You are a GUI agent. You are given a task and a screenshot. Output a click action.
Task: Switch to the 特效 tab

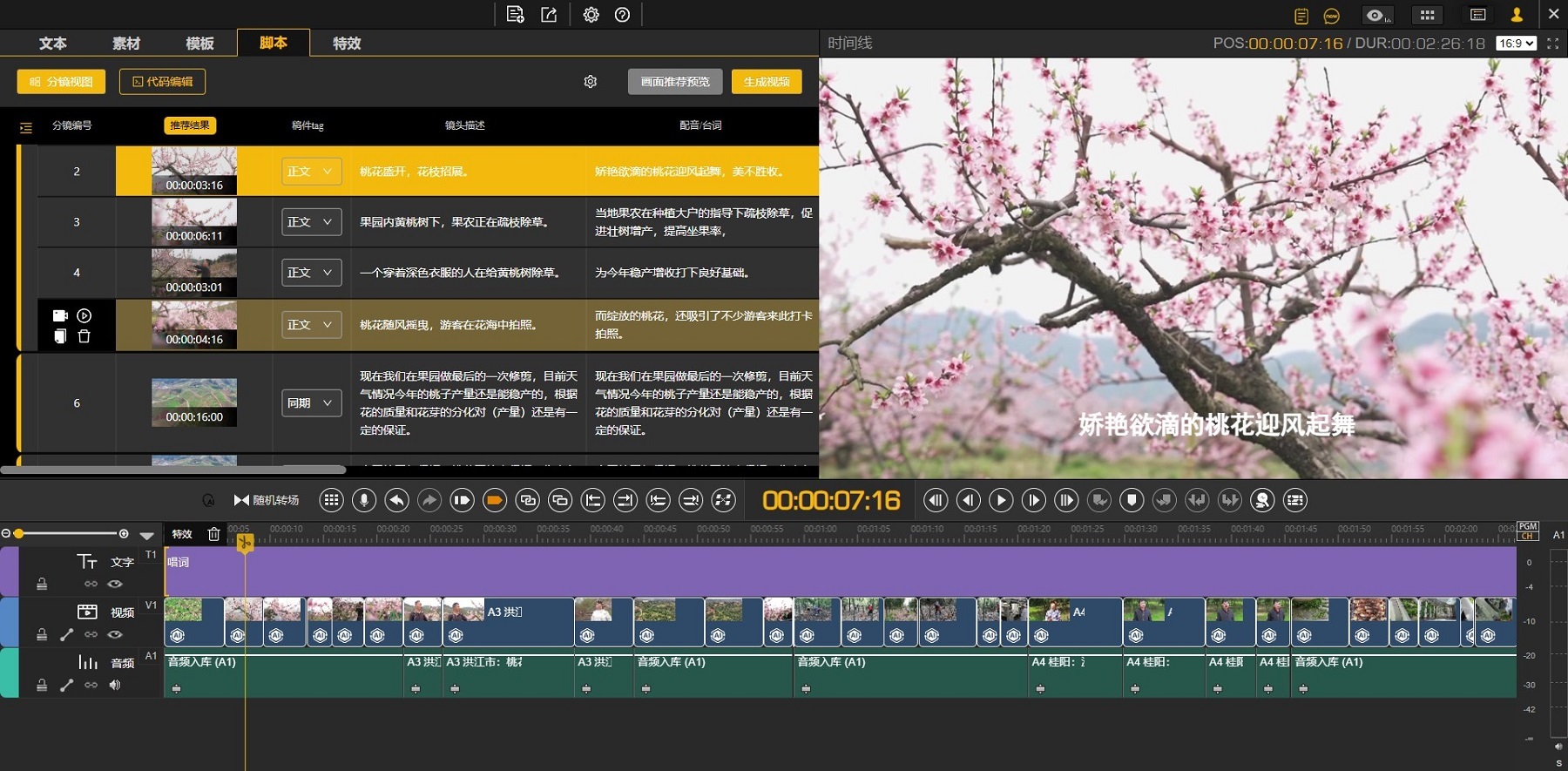click(x=347, y=43)
